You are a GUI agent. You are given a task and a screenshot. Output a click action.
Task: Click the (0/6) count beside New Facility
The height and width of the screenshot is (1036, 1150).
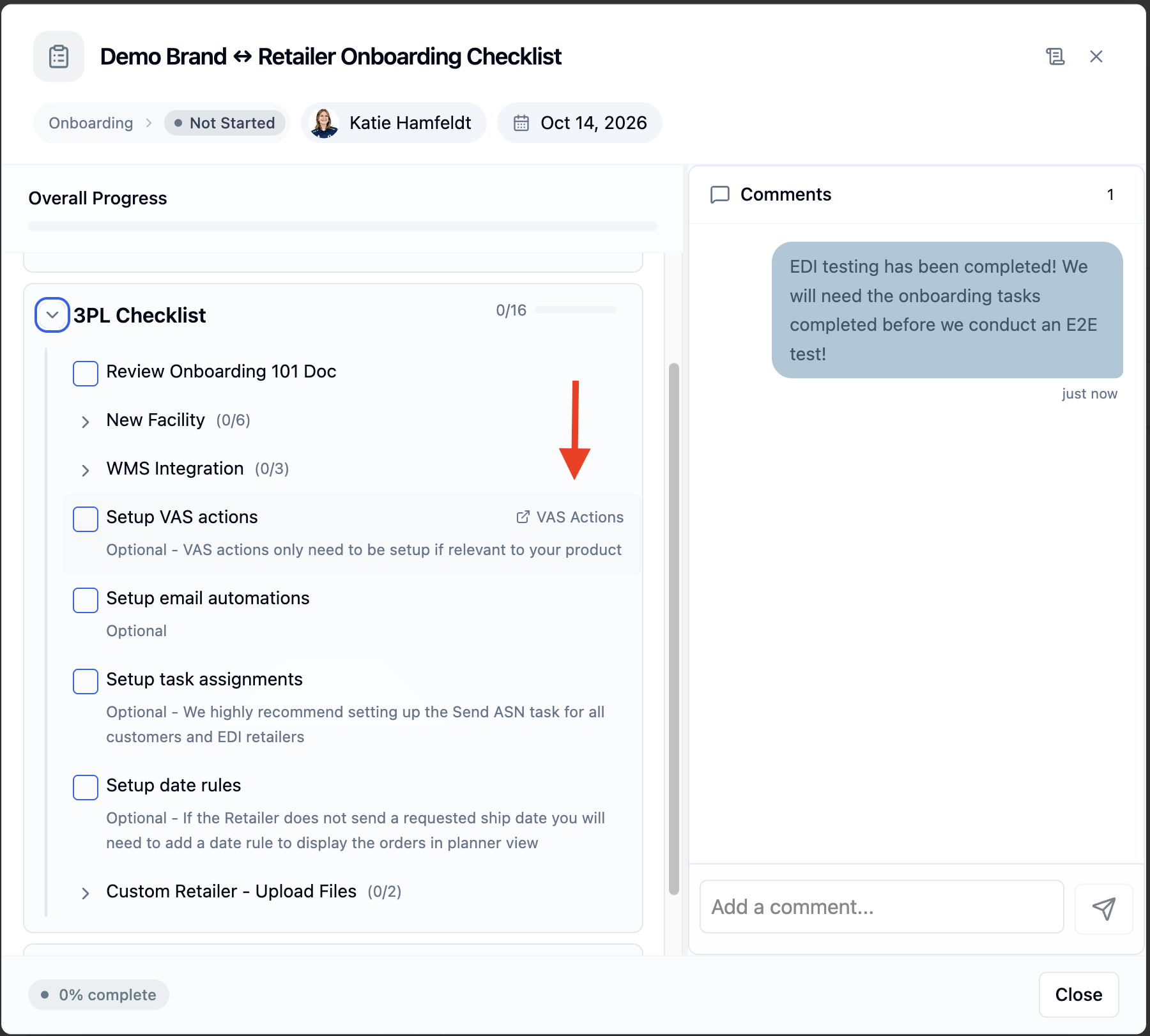click(233, 420)
